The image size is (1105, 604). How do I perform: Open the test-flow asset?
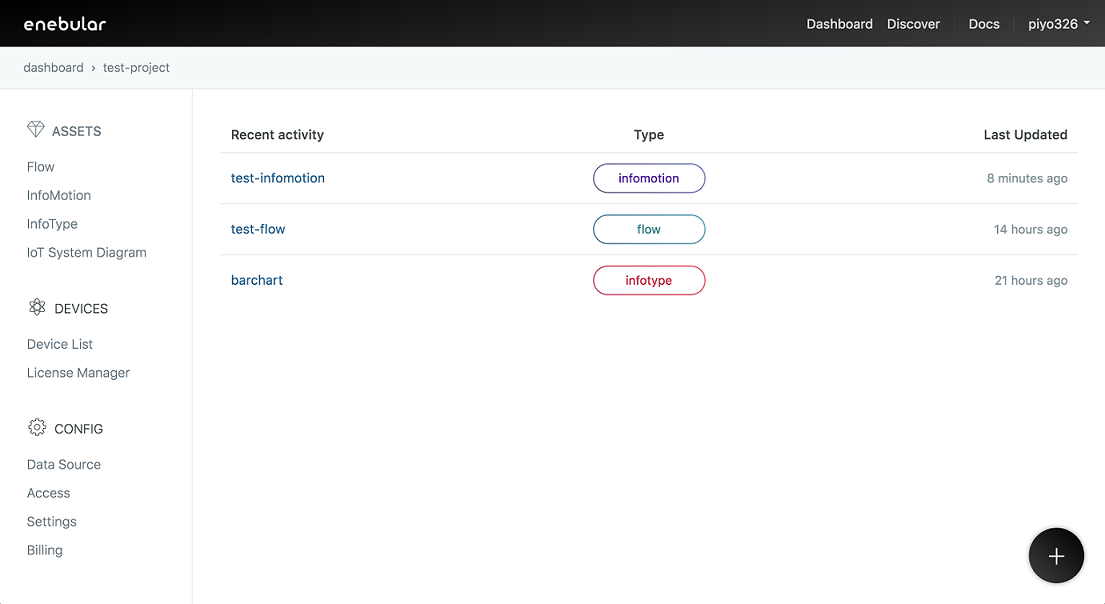tap(258, 229)
